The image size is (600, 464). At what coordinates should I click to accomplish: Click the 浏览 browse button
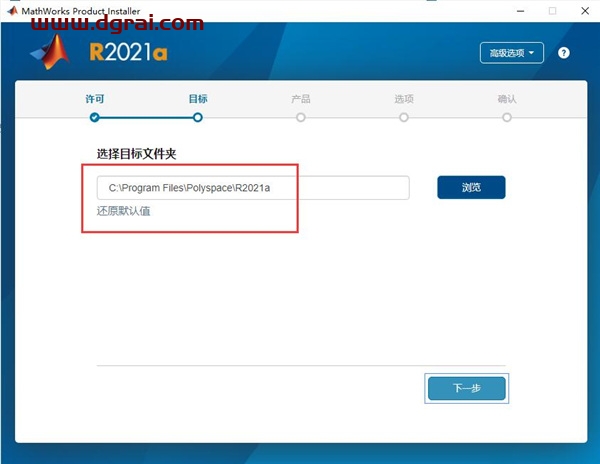point(471,187)
